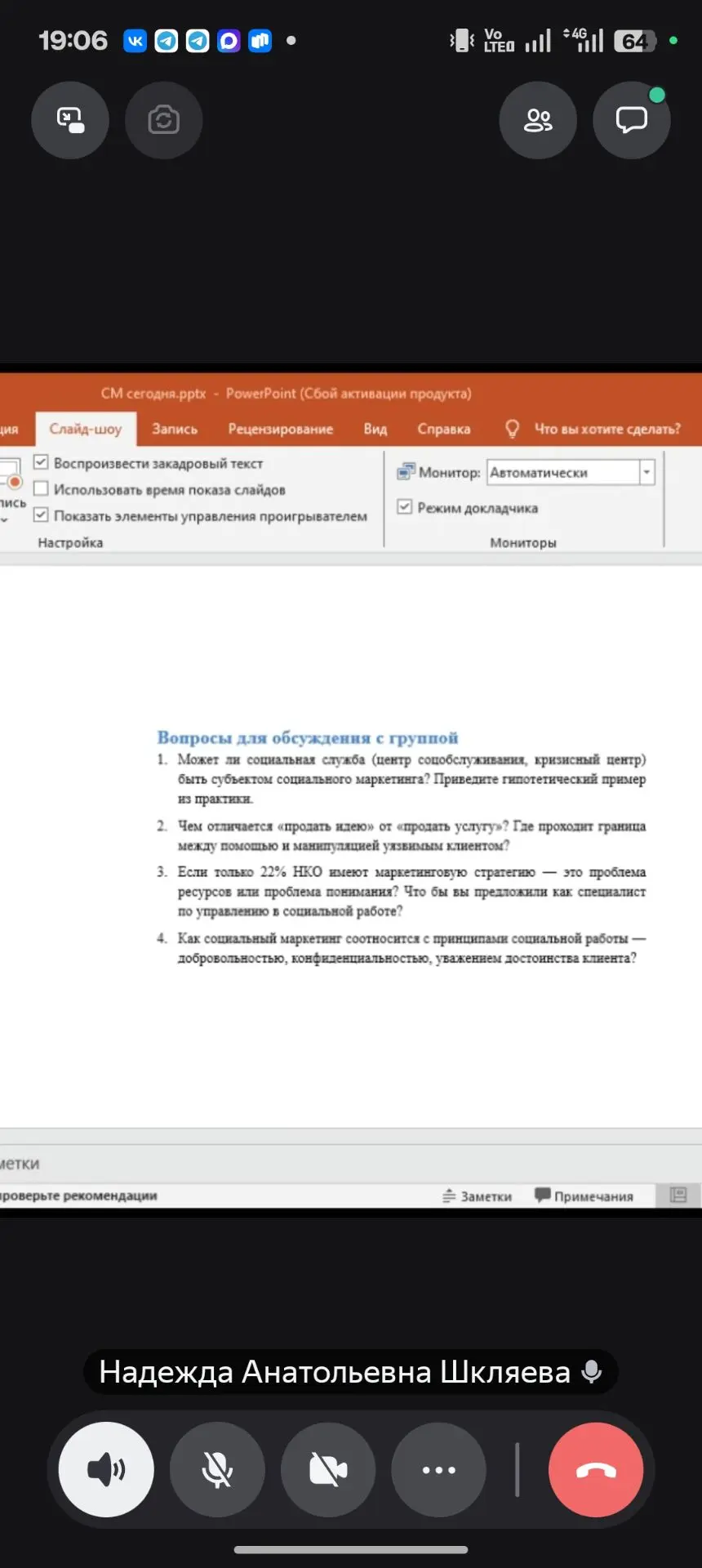Viewport: 702px width, 1568px height.
Task: Turn on your camera
Action: click(x=328, y=1469)
